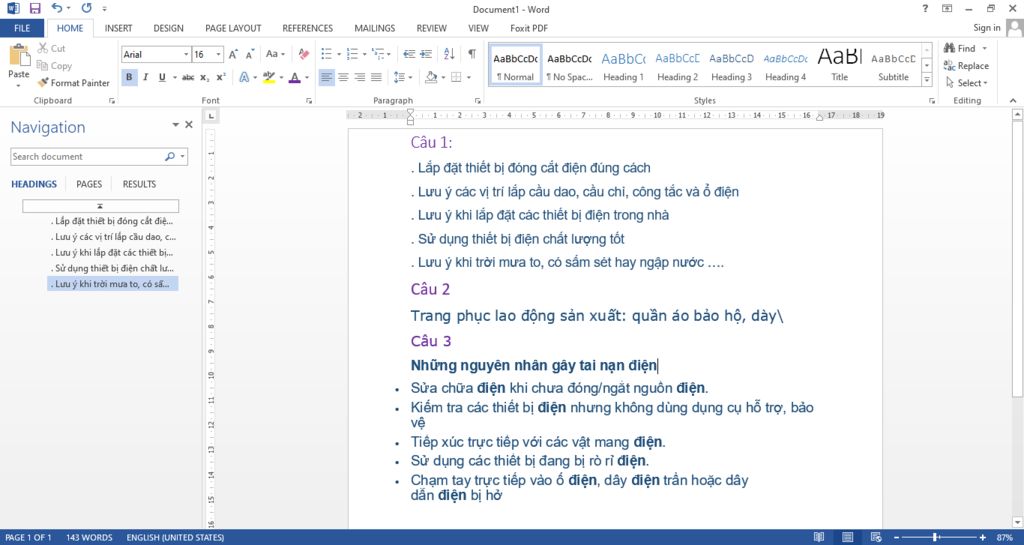Center align the paragraph

343,77
